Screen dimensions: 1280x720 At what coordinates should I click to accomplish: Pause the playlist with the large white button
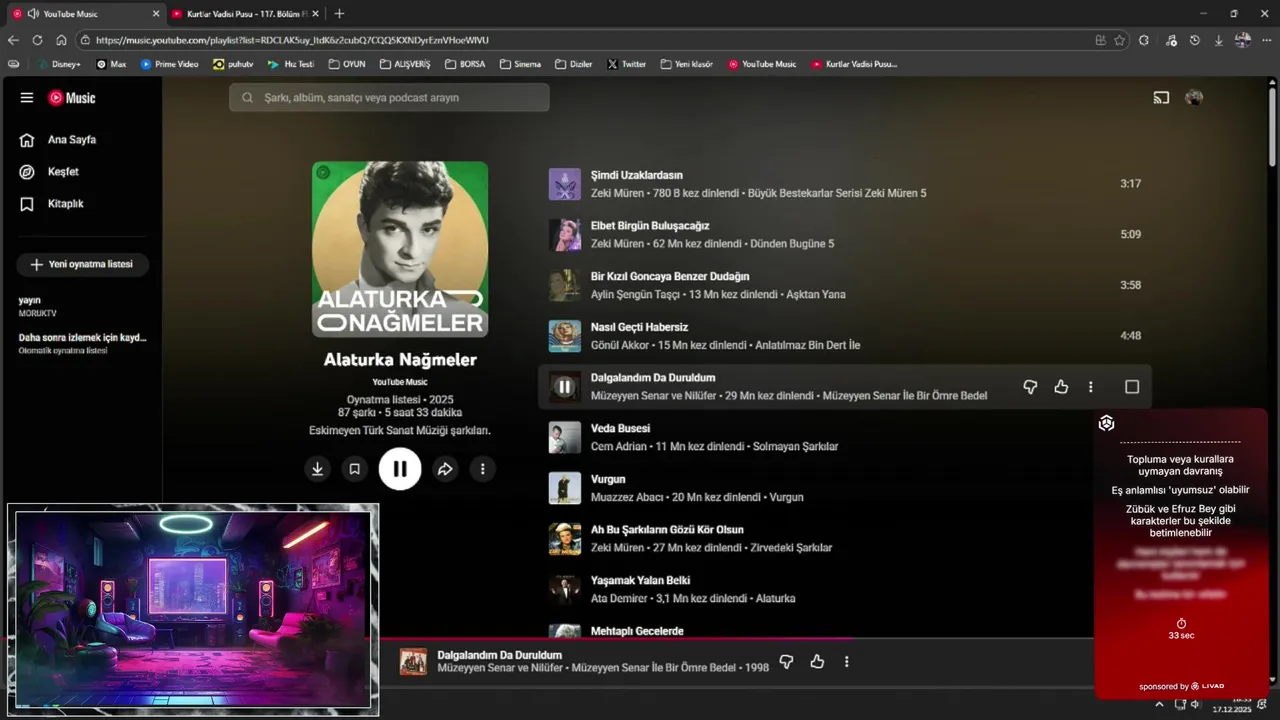tap(400, 469)
